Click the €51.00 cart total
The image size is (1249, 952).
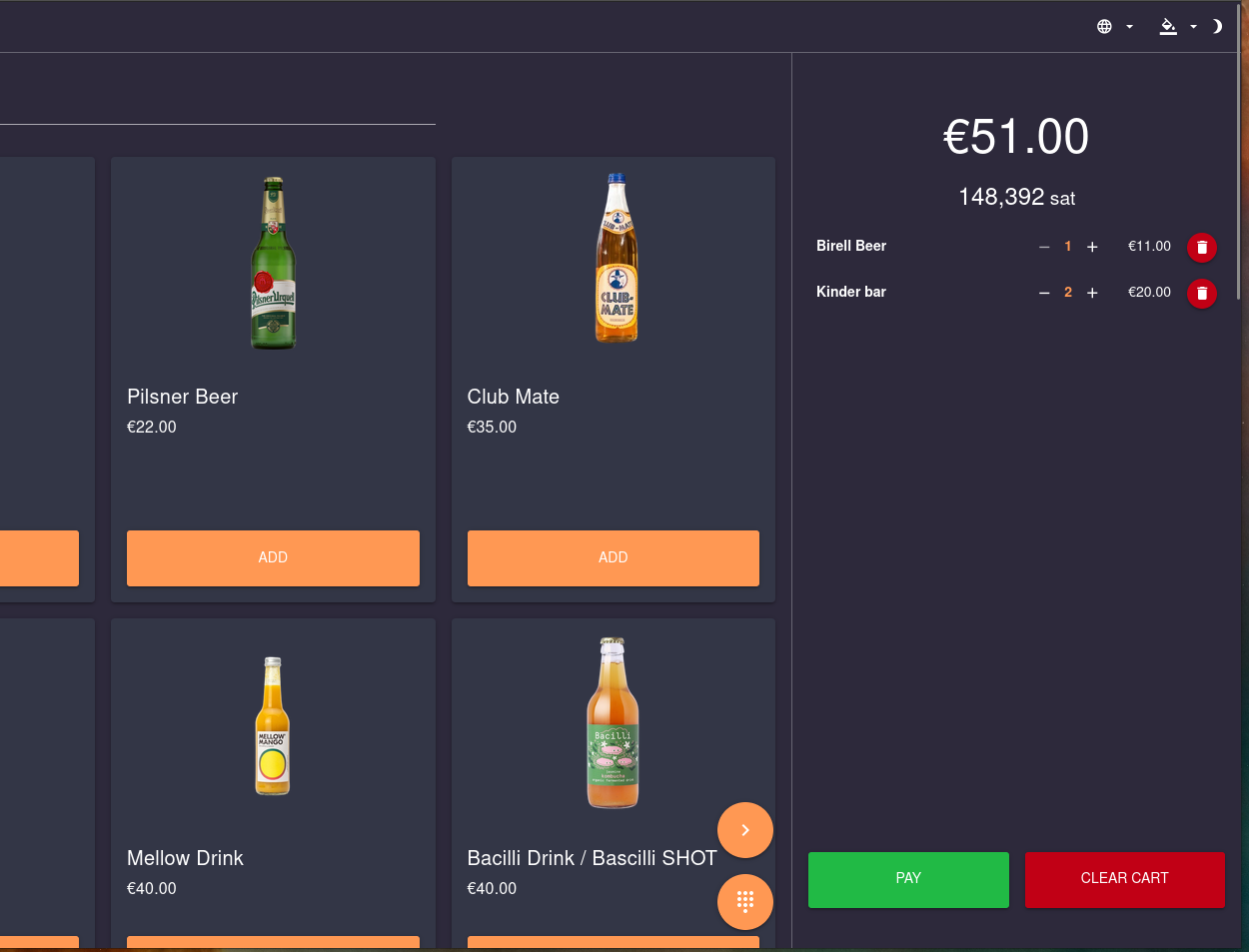[1016, 137]
